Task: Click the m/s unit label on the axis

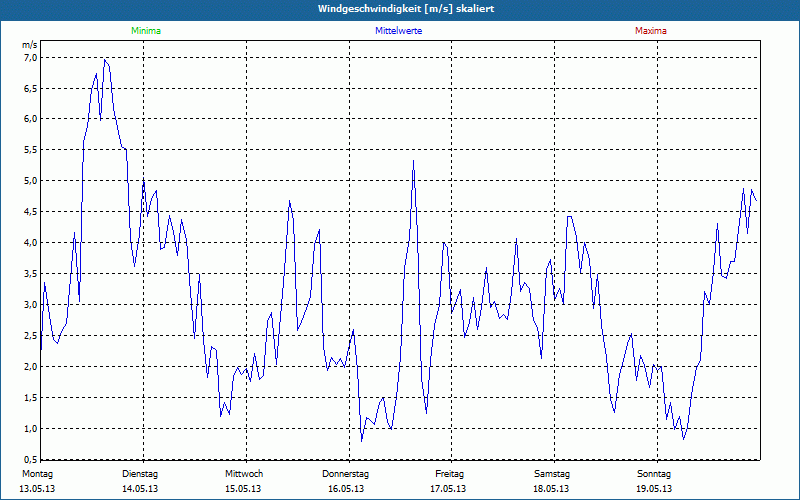Action: (x=30, y=45)
